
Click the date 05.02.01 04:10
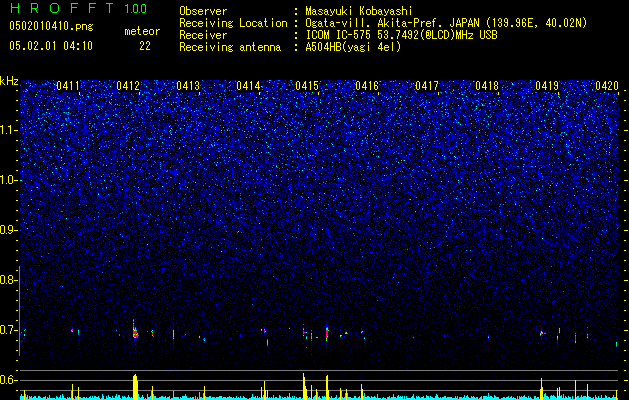pyautogui.click(x=51, y=46)
